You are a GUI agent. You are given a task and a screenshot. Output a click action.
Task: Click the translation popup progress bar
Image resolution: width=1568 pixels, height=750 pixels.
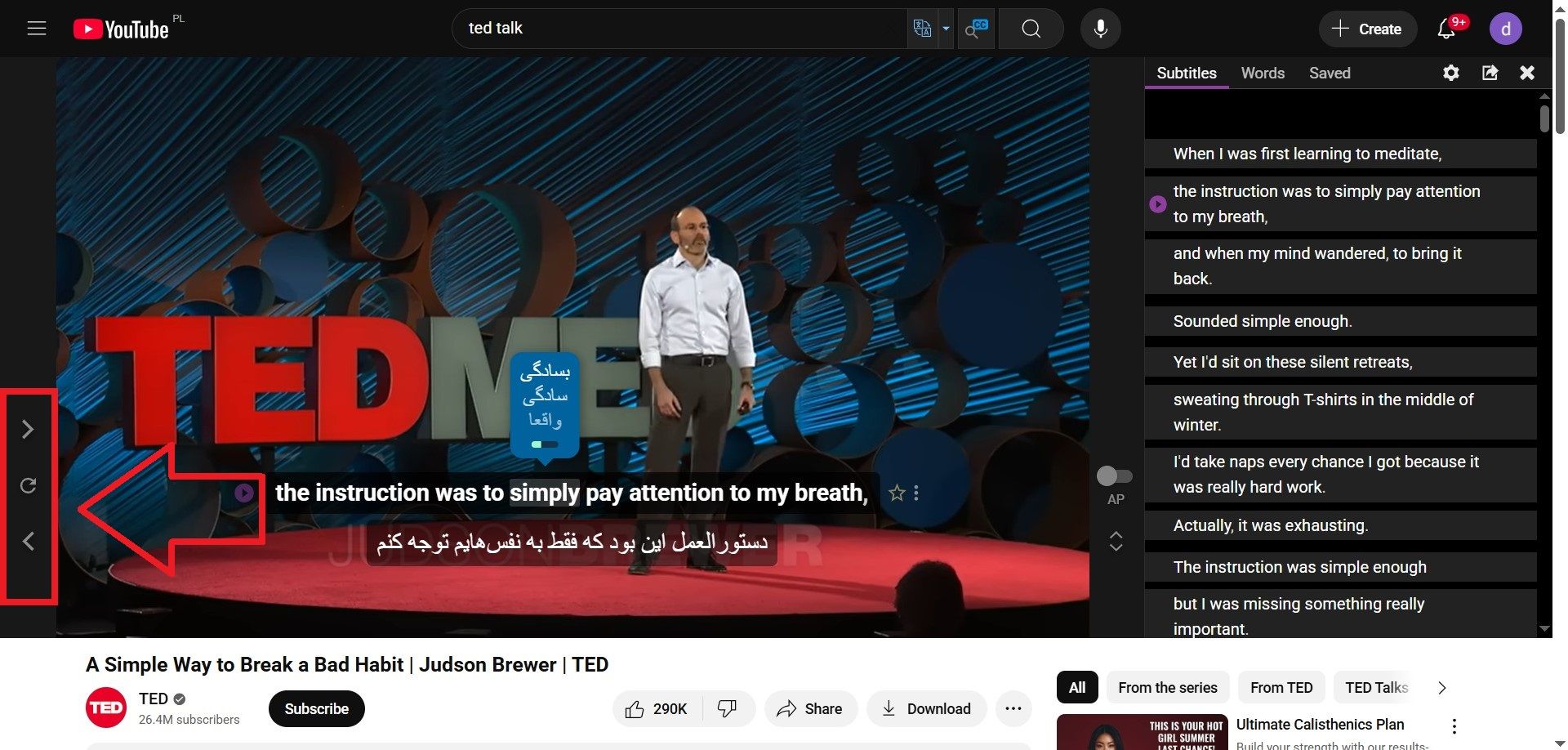click(545, 444)
